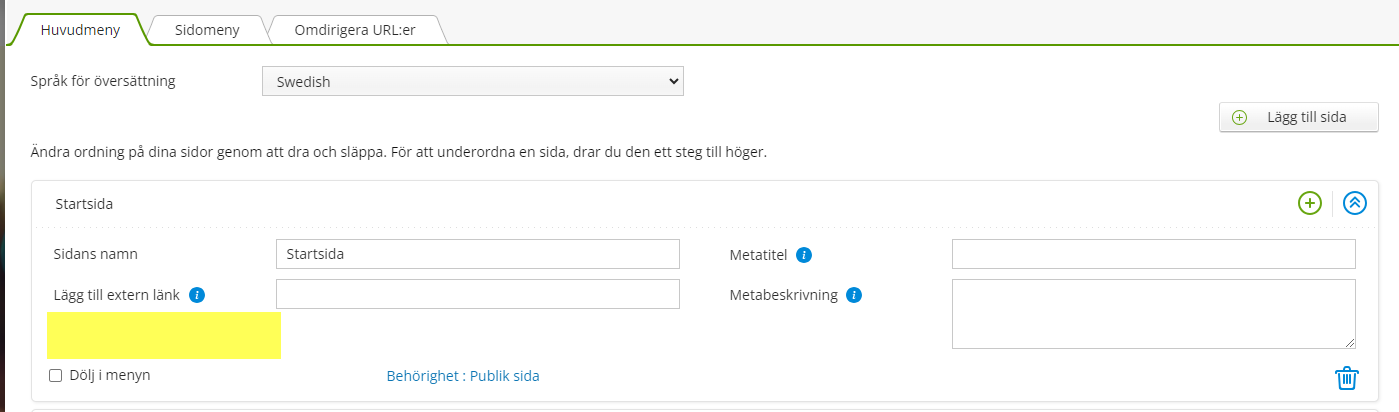Select the Metatitel input box
1399x412 pixels.
coord(1153,254)
